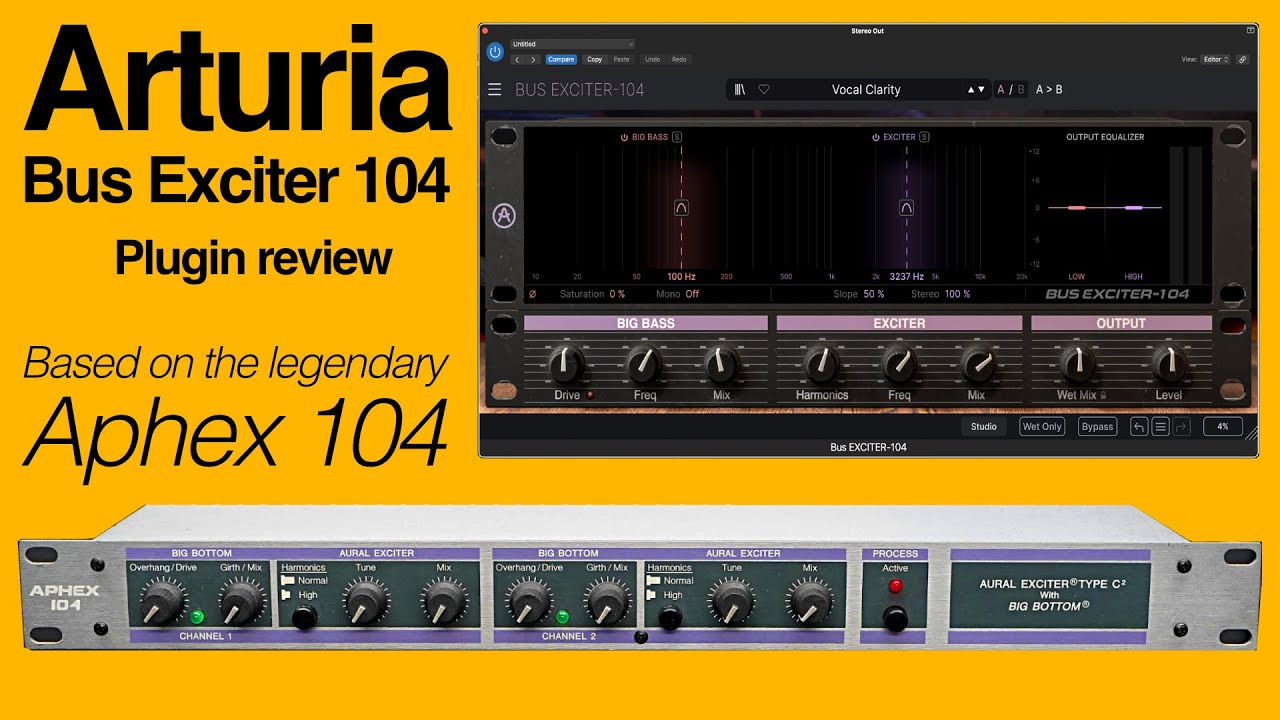Click the phase invert symbol
Image resolution: width=1280 pixels, height=720 pixels.
point(532,294)
